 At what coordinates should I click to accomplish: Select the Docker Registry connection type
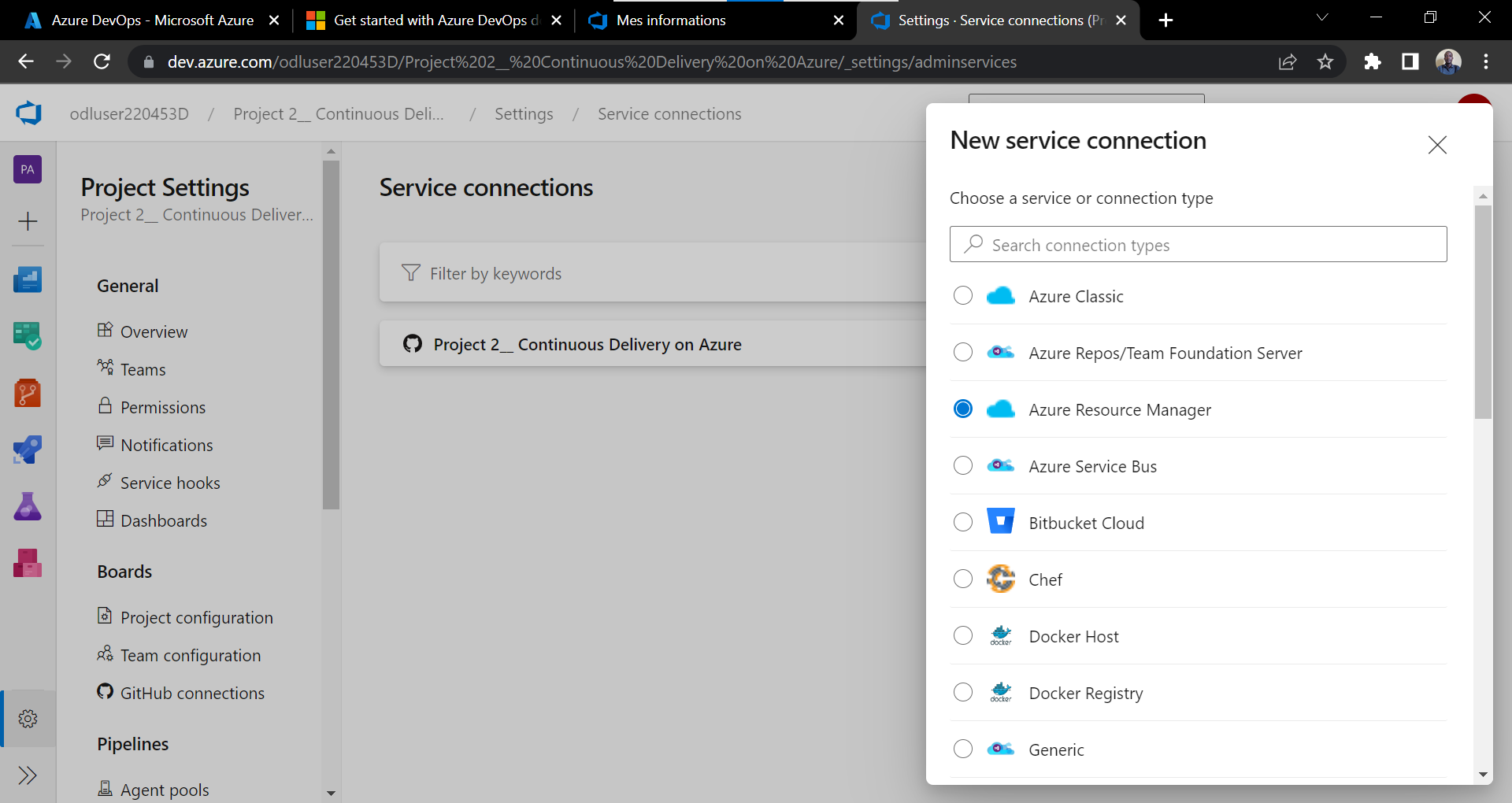pyautogui.click(x=962, y=692)
